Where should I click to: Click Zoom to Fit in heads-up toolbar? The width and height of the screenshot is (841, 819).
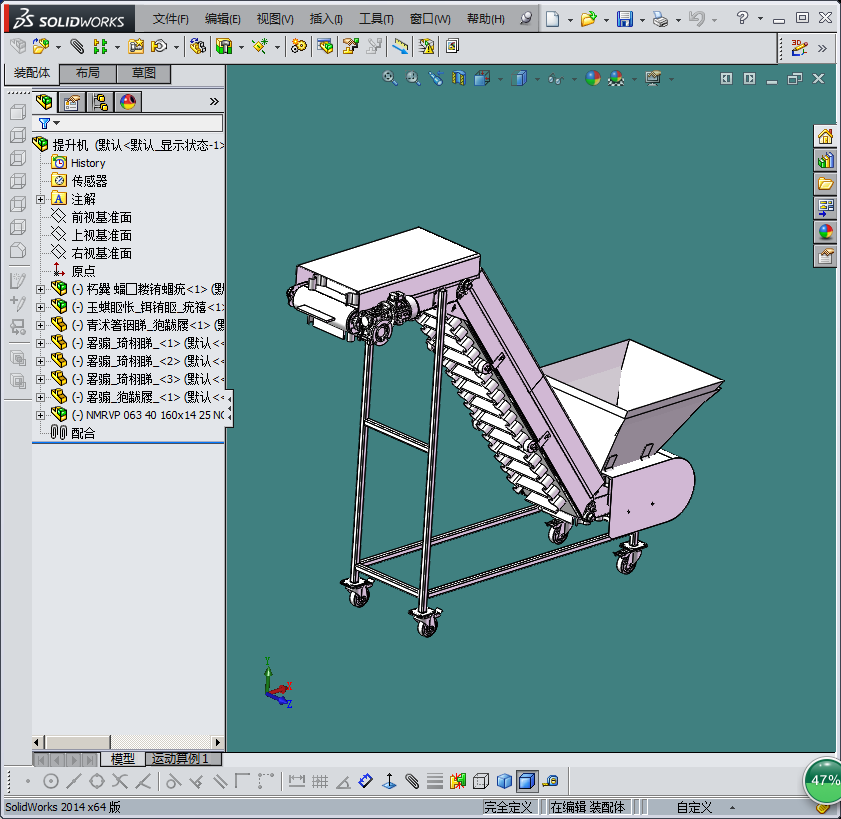390,78
